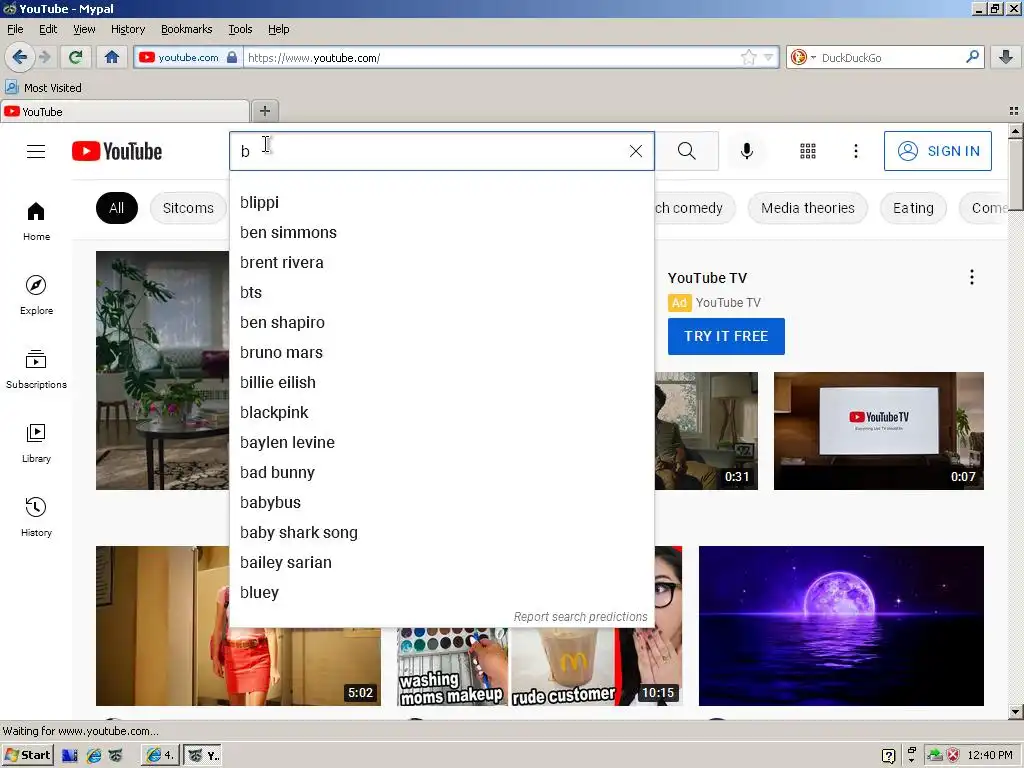Click Report search predictions link
The height and width of the screenshot is (768, 1024).
tap(580, 616)
